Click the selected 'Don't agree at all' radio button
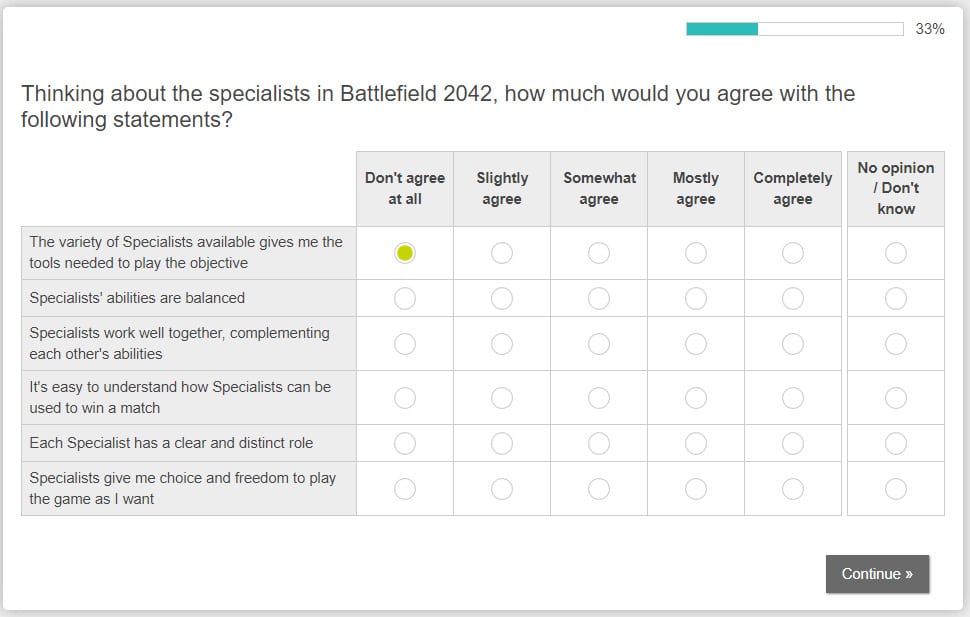This screenshot has height=617, width=970. (405, 253)
